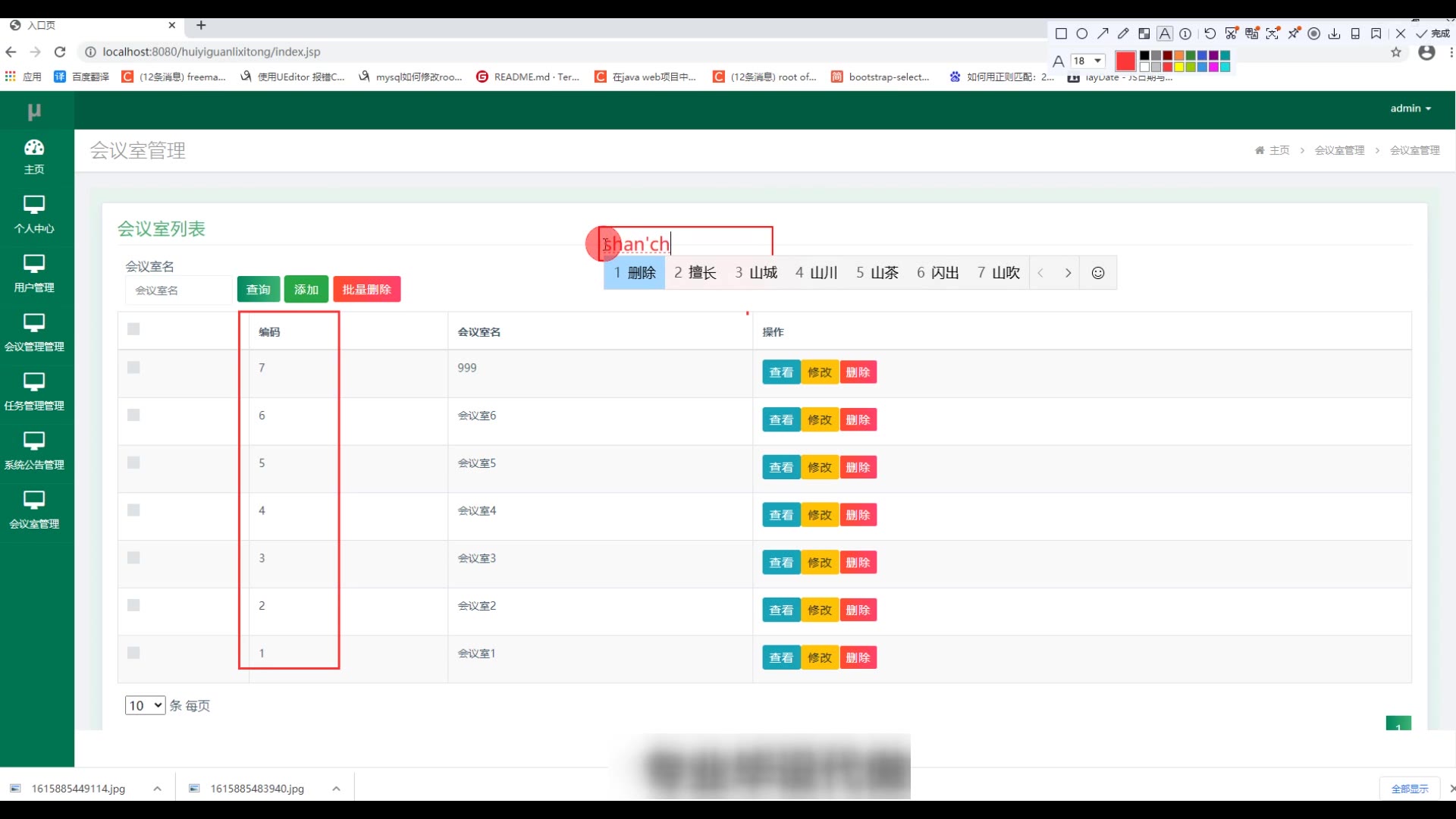Click the green 添加 button
1456x819 pixels.
tap(306, 290)
